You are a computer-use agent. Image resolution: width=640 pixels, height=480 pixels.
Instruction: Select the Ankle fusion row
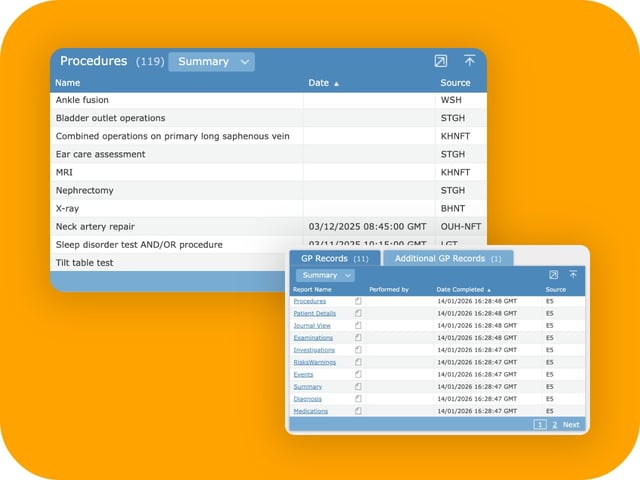(x=268, y=100)
